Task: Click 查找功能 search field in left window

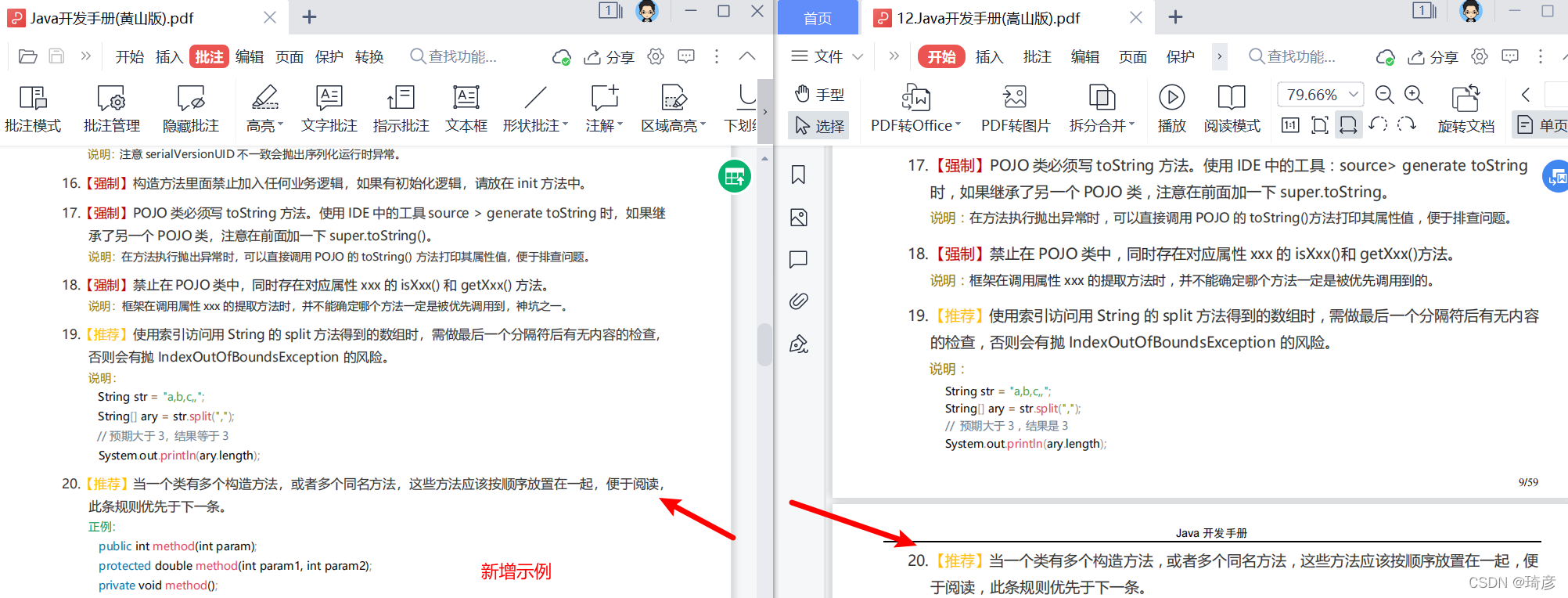Action: 454,56
